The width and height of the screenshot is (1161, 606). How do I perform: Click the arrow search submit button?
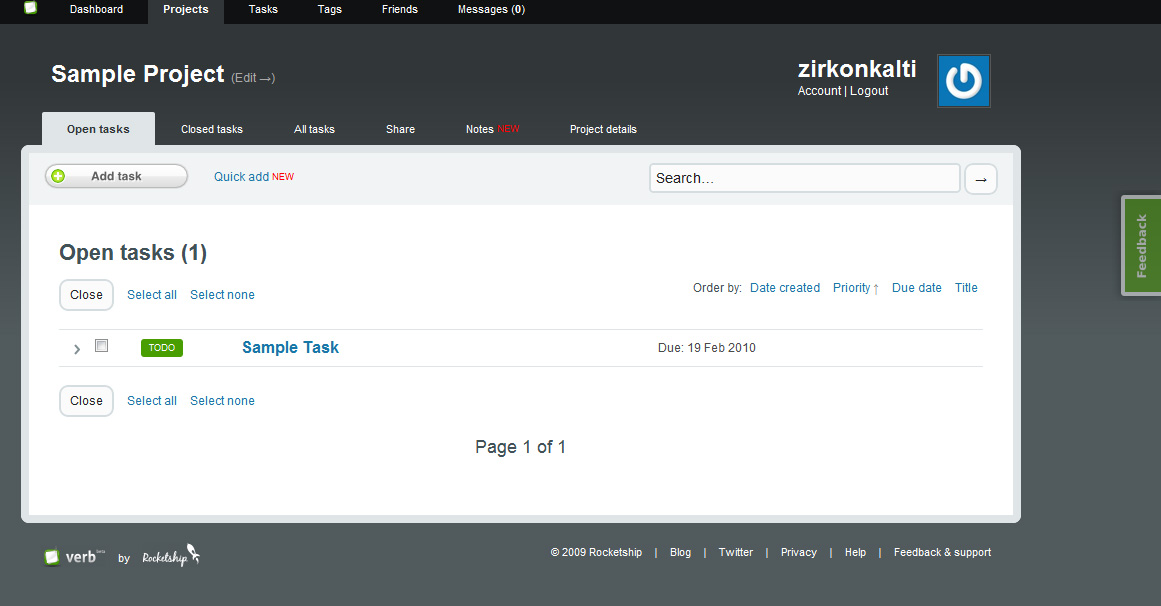[x=980, y=179]
